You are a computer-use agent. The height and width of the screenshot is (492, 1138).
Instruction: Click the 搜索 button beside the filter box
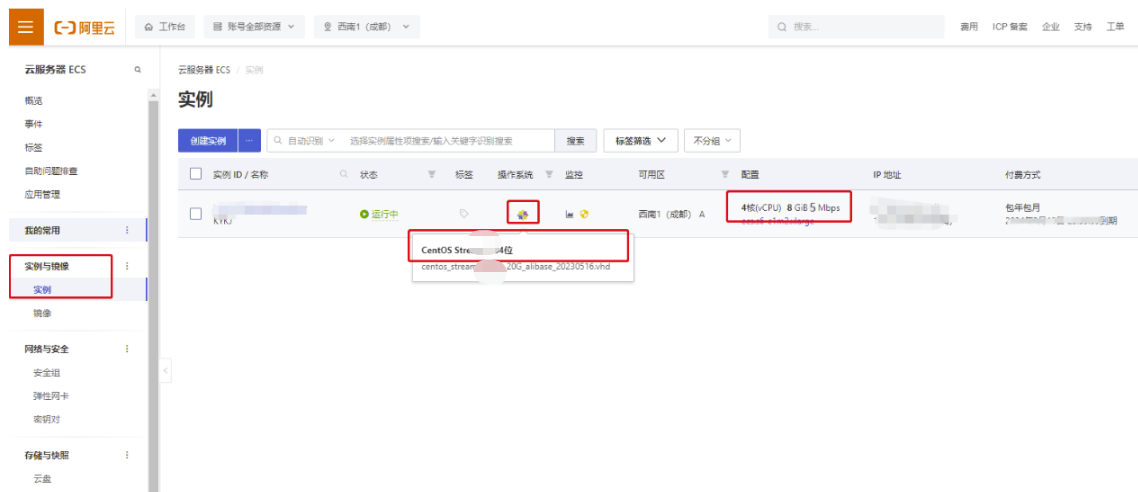(x=576, y=141)
